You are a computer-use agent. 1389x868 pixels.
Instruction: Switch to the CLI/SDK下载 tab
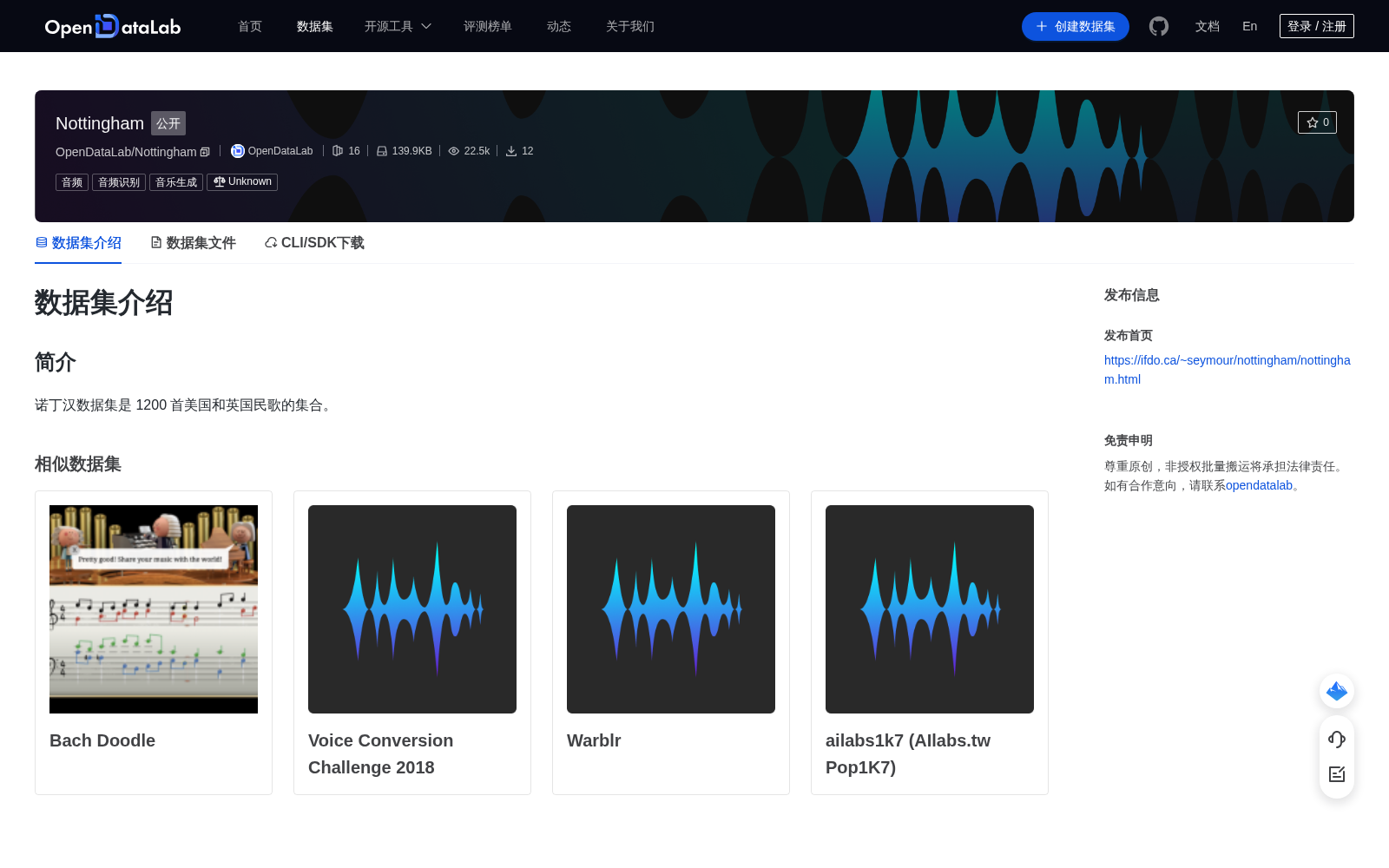point(314,243)
